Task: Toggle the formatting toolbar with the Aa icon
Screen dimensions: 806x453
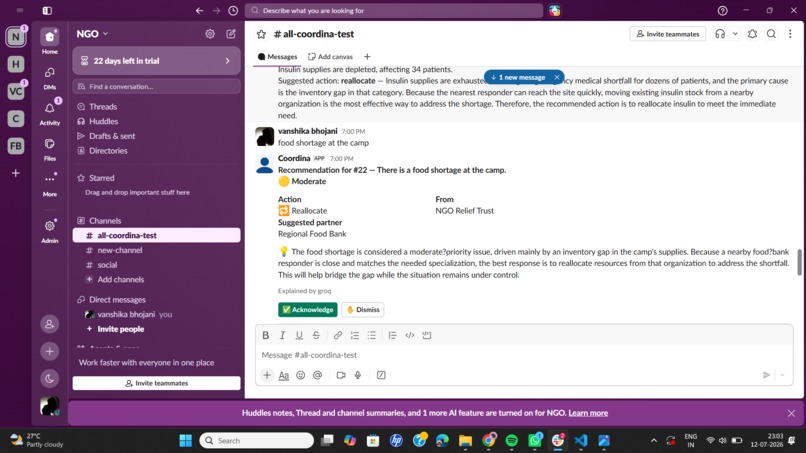Action: click(284, 375)
